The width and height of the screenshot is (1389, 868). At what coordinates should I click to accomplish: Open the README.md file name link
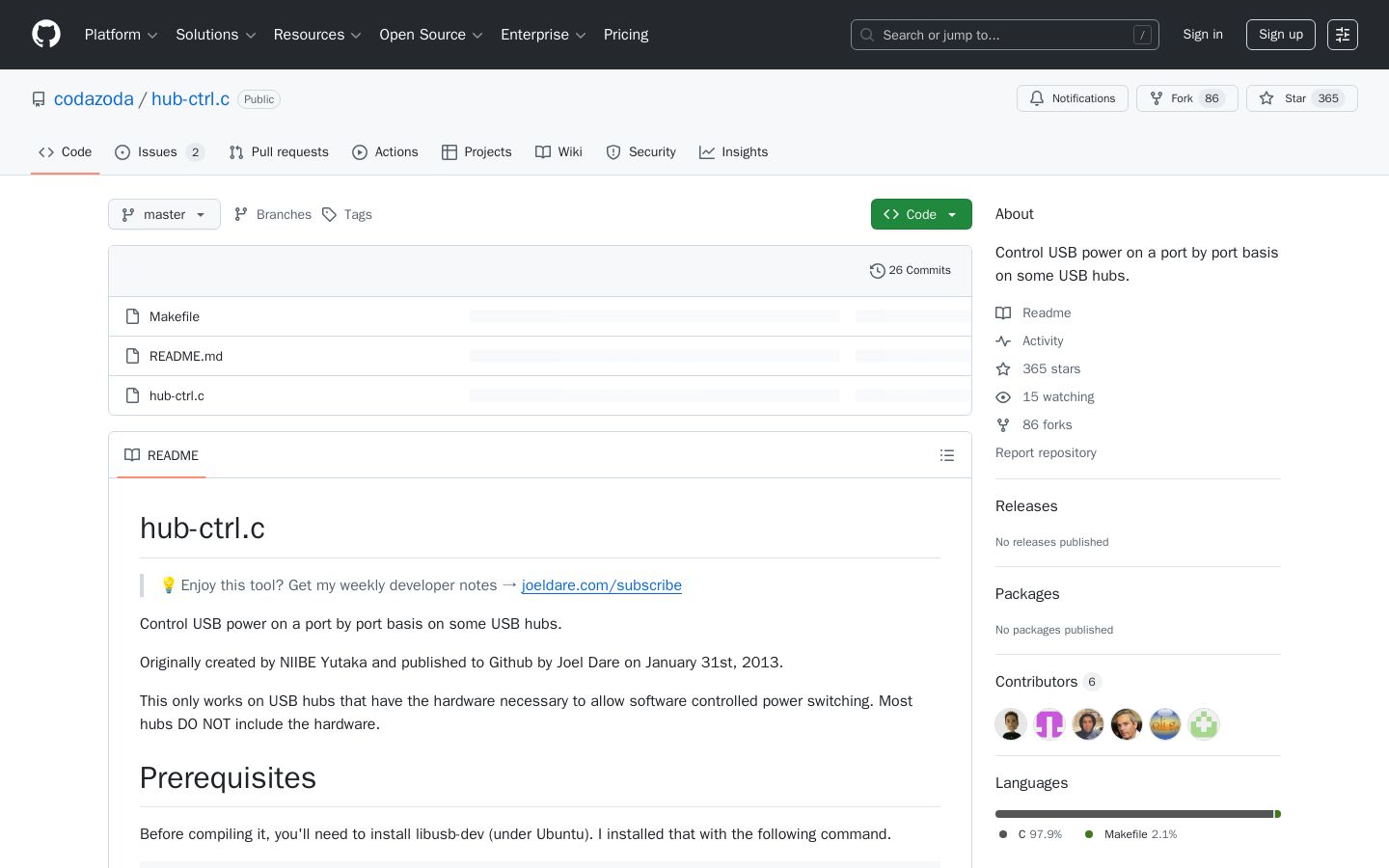tap(186, 356)
